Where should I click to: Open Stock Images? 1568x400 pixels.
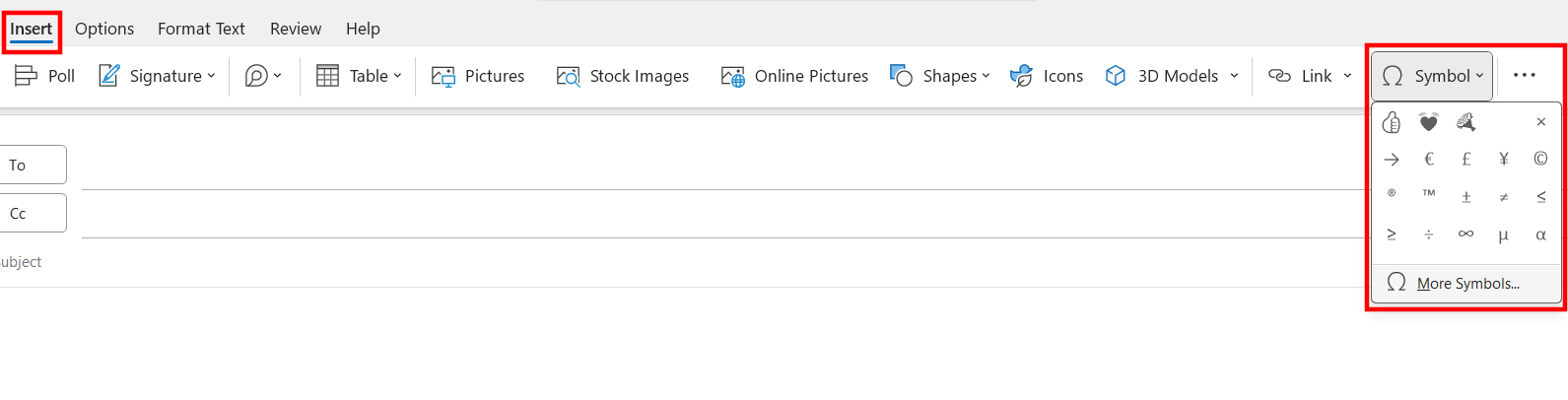(x=623, y=76)
